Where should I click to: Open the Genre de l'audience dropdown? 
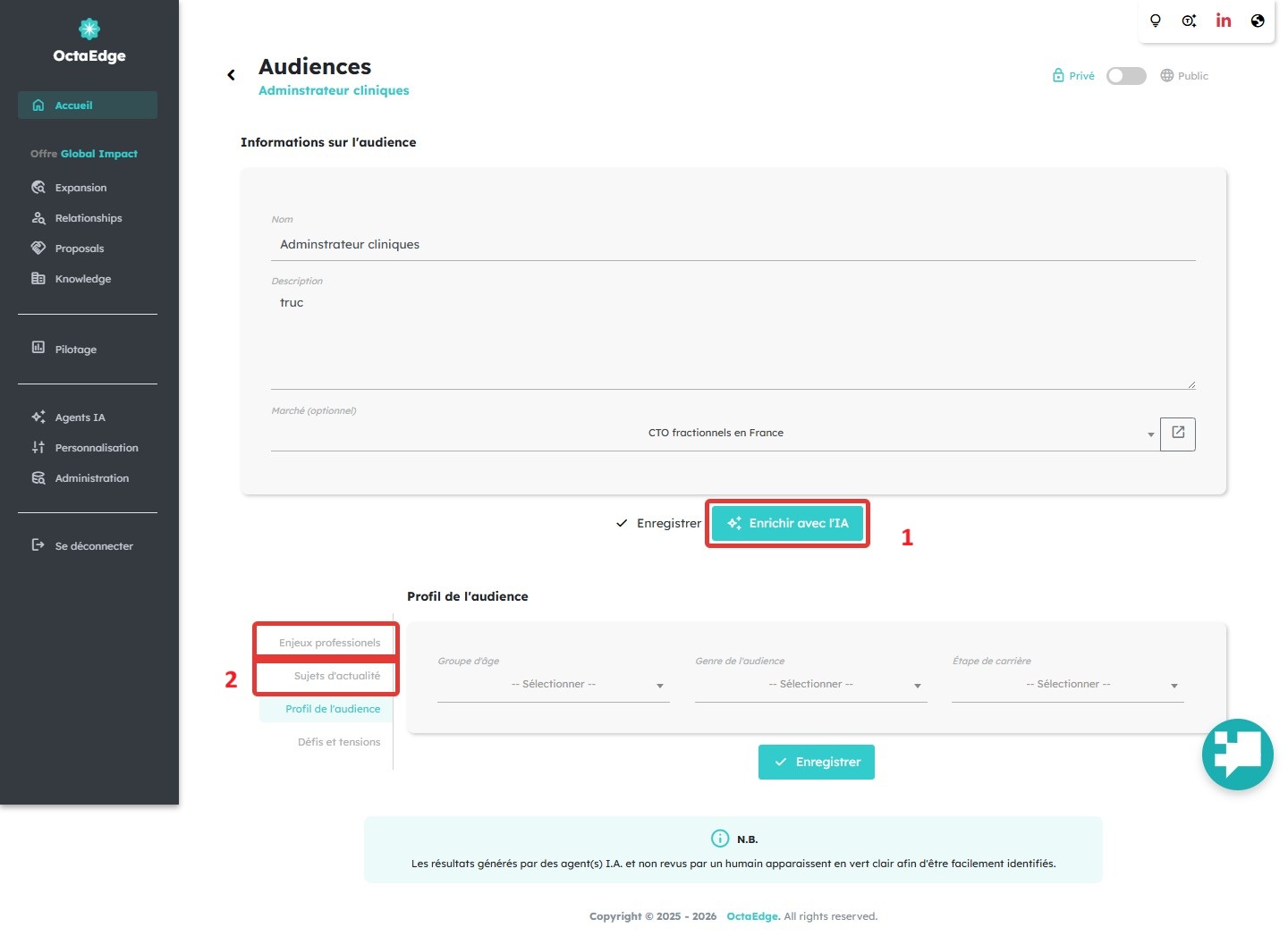pos(811,685)
